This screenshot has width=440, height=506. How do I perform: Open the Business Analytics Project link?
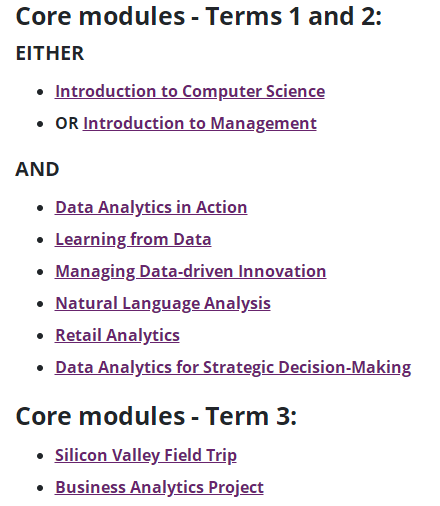pyautogui.click(x=159, y=487)
